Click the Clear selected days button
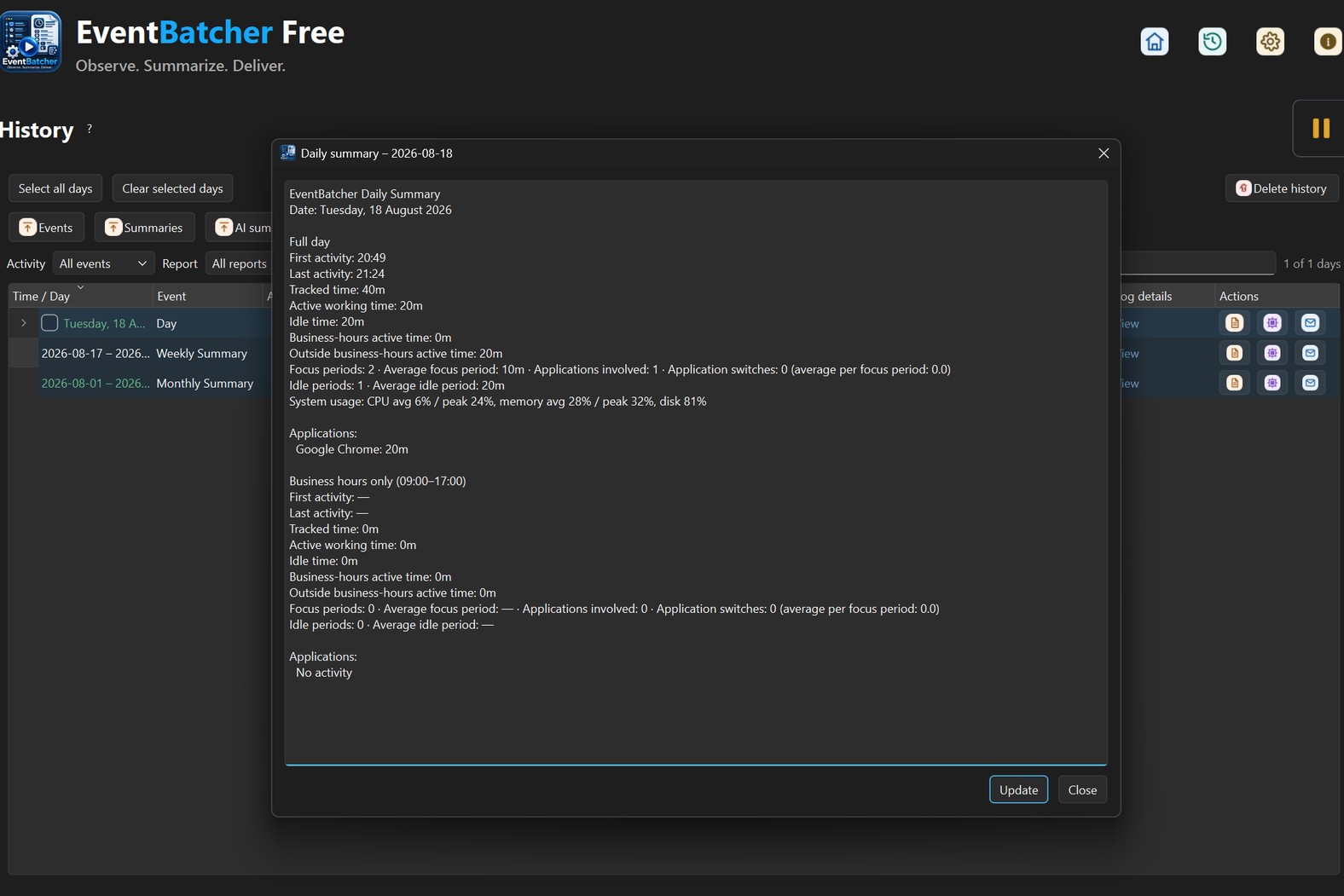Image resolution: width=1344 pixels, height=896 pixels. pos(172,188)
